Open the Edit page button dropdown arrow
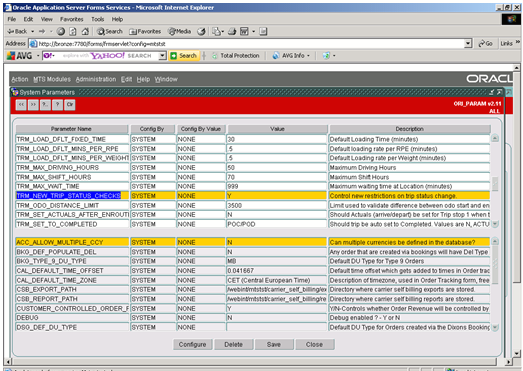The width and height of the screenshot is (523, 371). coord(253,31)
